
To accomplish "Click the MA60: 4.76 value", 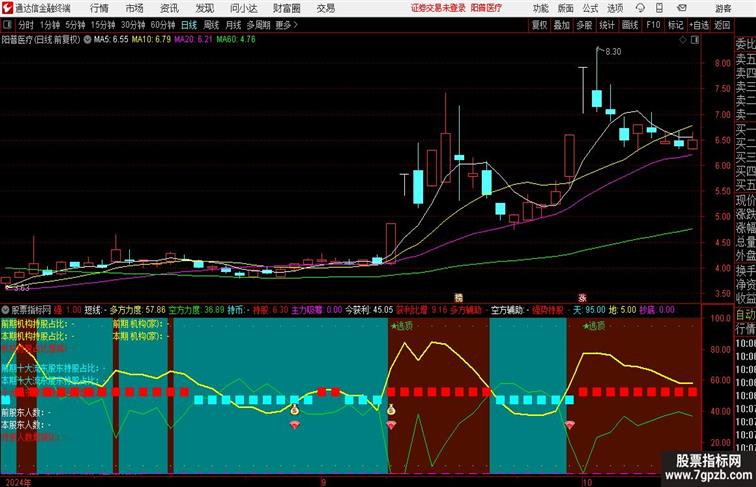I will [236, 40].
